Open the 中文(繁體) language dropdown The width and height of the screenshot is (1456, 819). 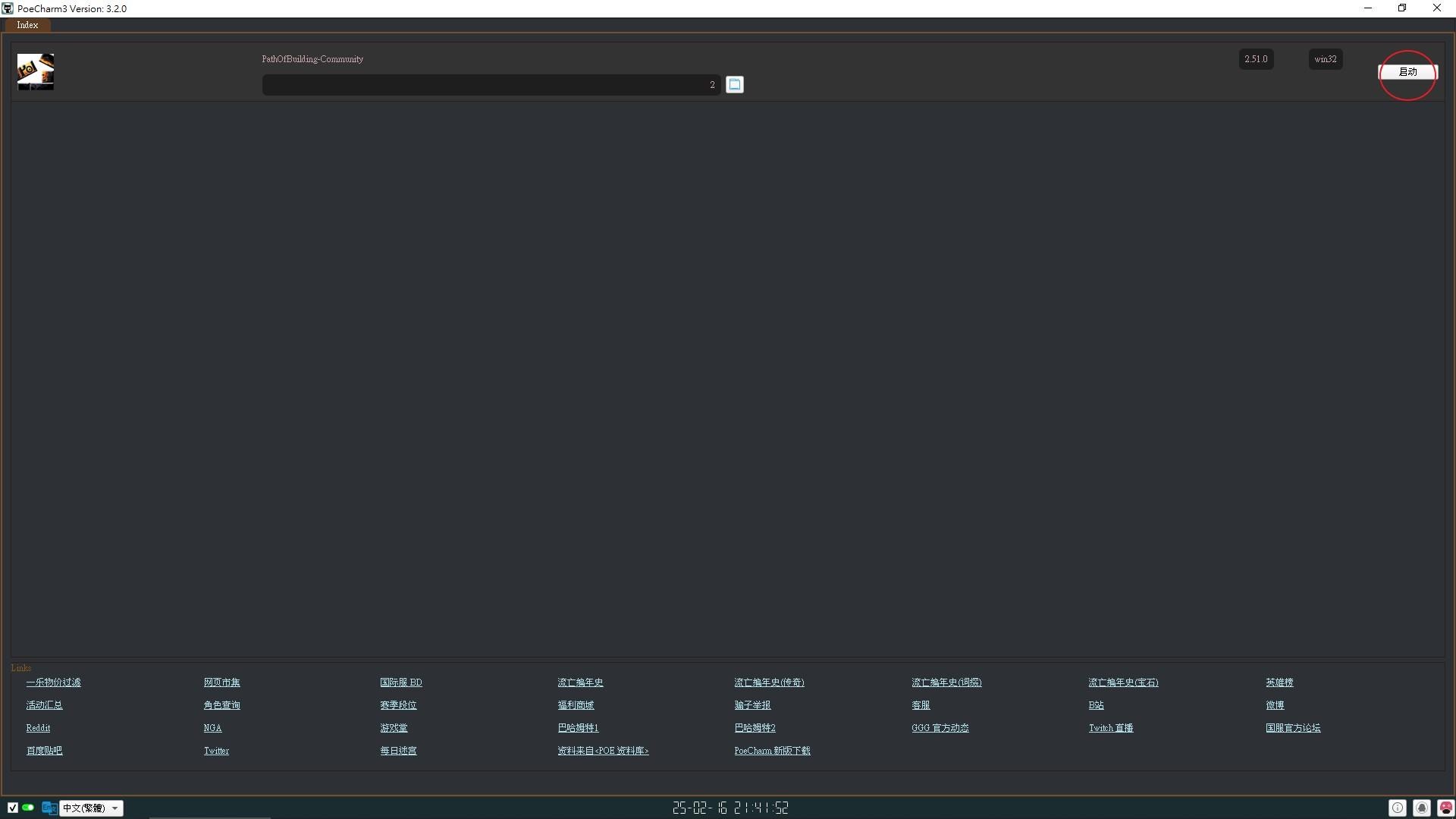pos(92,808)
